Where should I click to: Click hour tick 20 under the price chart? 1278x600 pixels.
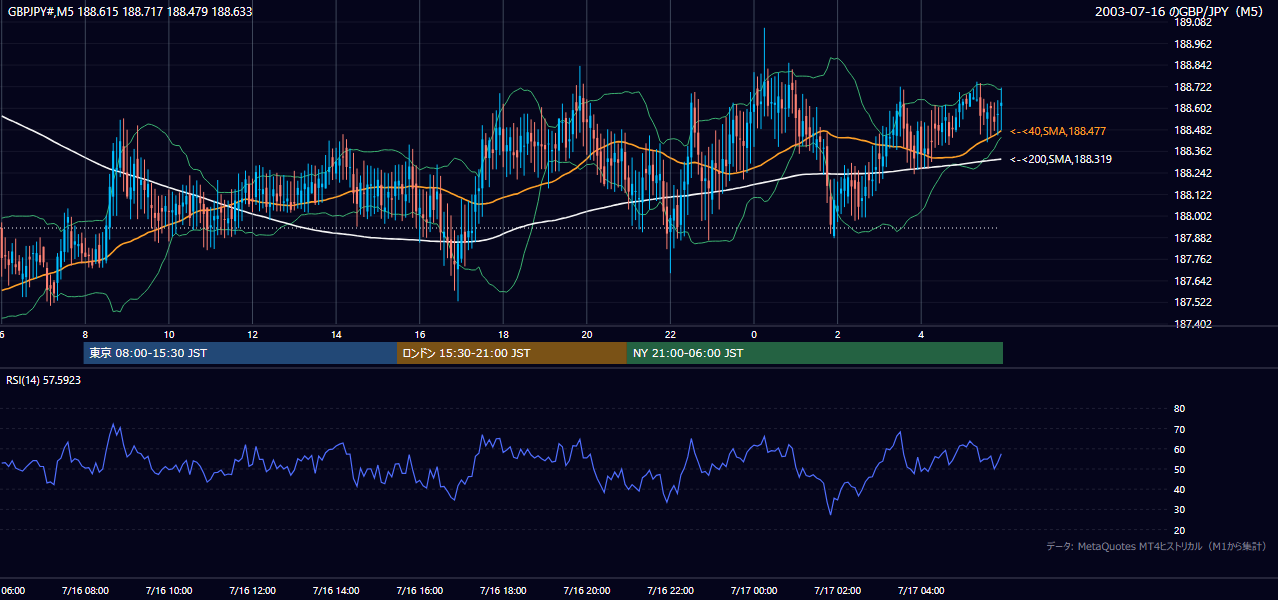[587, 335]
